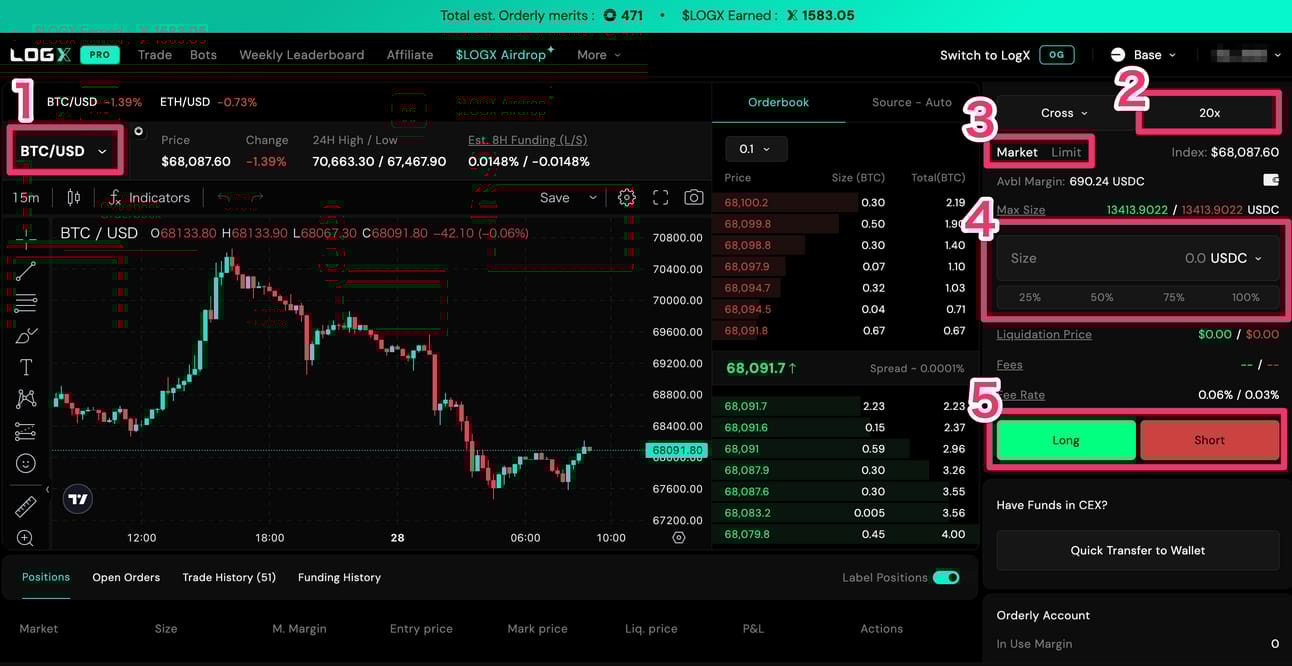Image resolution: width=1292 pixels, height=666 pixels.
Task: Open the Funding History tab
Action: click(339, 577)
